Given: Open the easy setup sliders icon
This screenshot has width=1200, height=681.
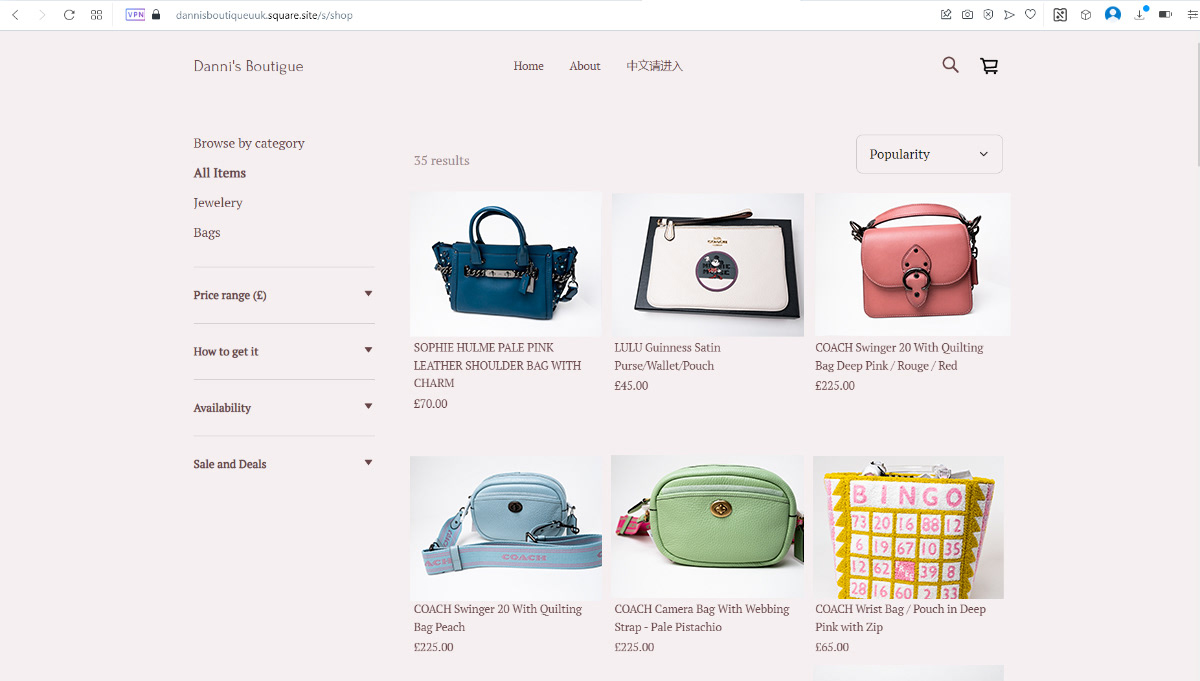Looking at the screenshot, I should (x=1192, y=15).
